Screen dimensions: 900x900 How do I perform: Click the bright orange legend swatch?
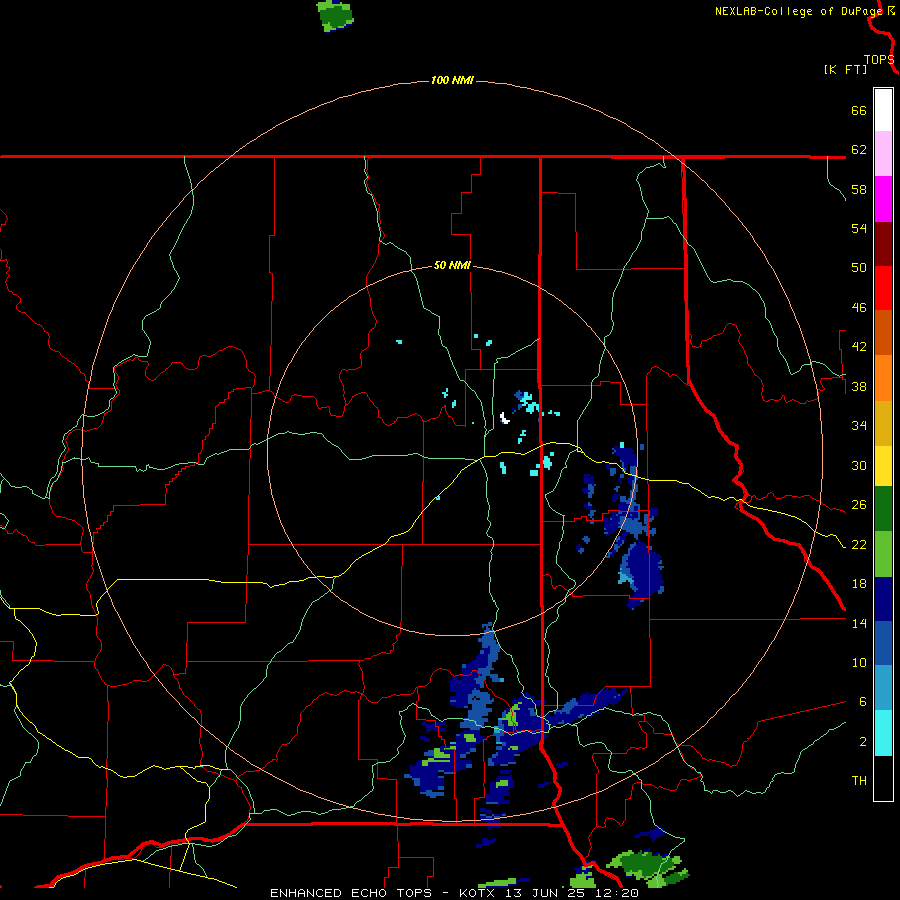pos(883,378)
